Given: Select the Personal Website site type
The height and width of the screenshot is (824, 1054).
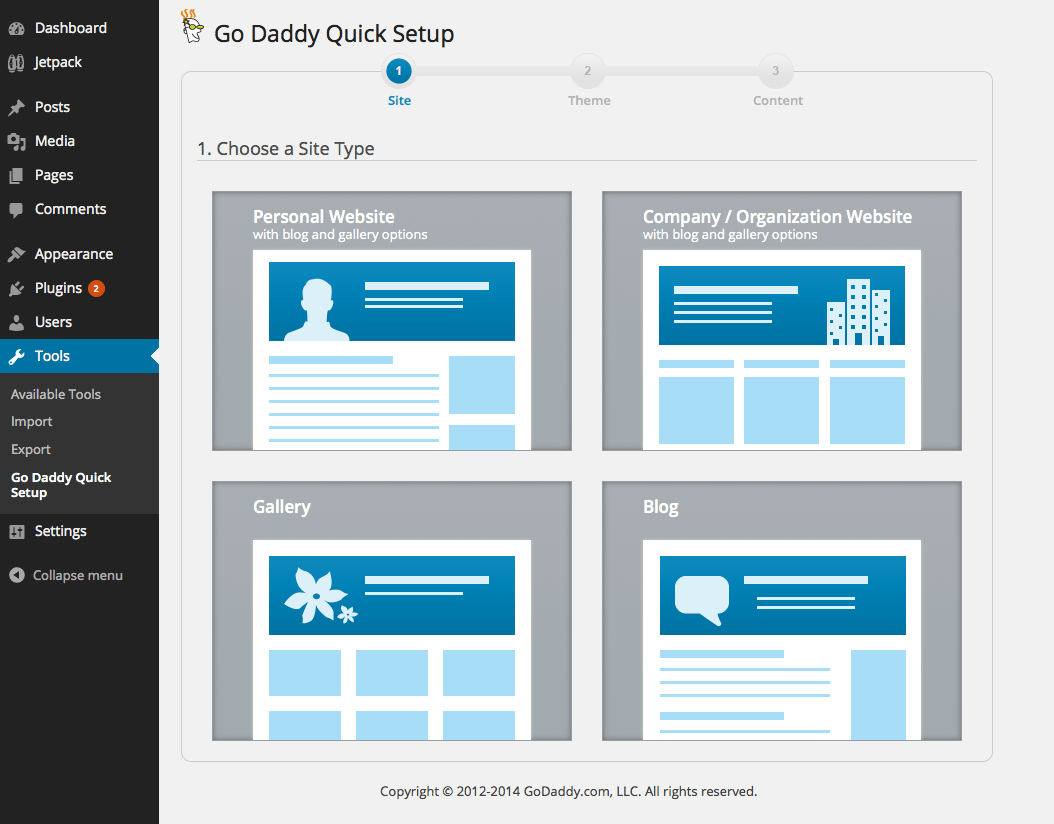Looking at the screenshot, I should tap(391, 320).
